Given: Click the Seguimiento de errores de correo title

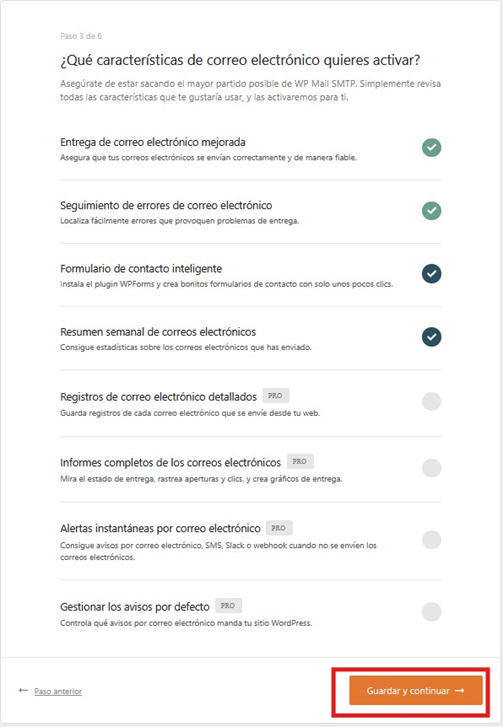Looking at the screenshot, I should coord(166,205).
